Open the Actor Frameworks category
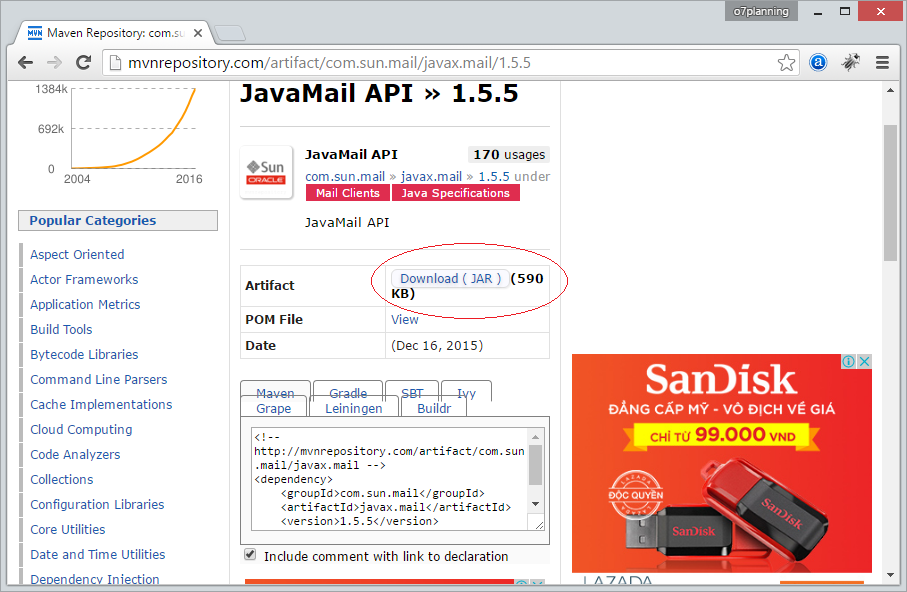 (84, 280)
